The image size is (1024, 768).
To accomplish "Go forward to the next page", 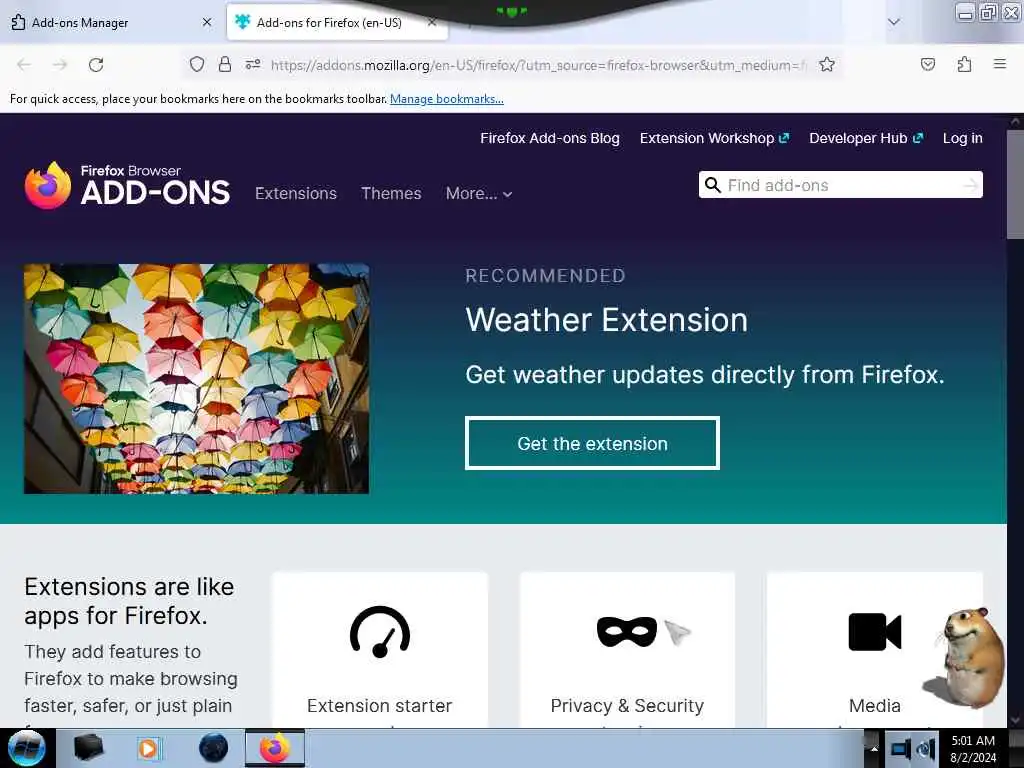I will (x=60, y=65).
